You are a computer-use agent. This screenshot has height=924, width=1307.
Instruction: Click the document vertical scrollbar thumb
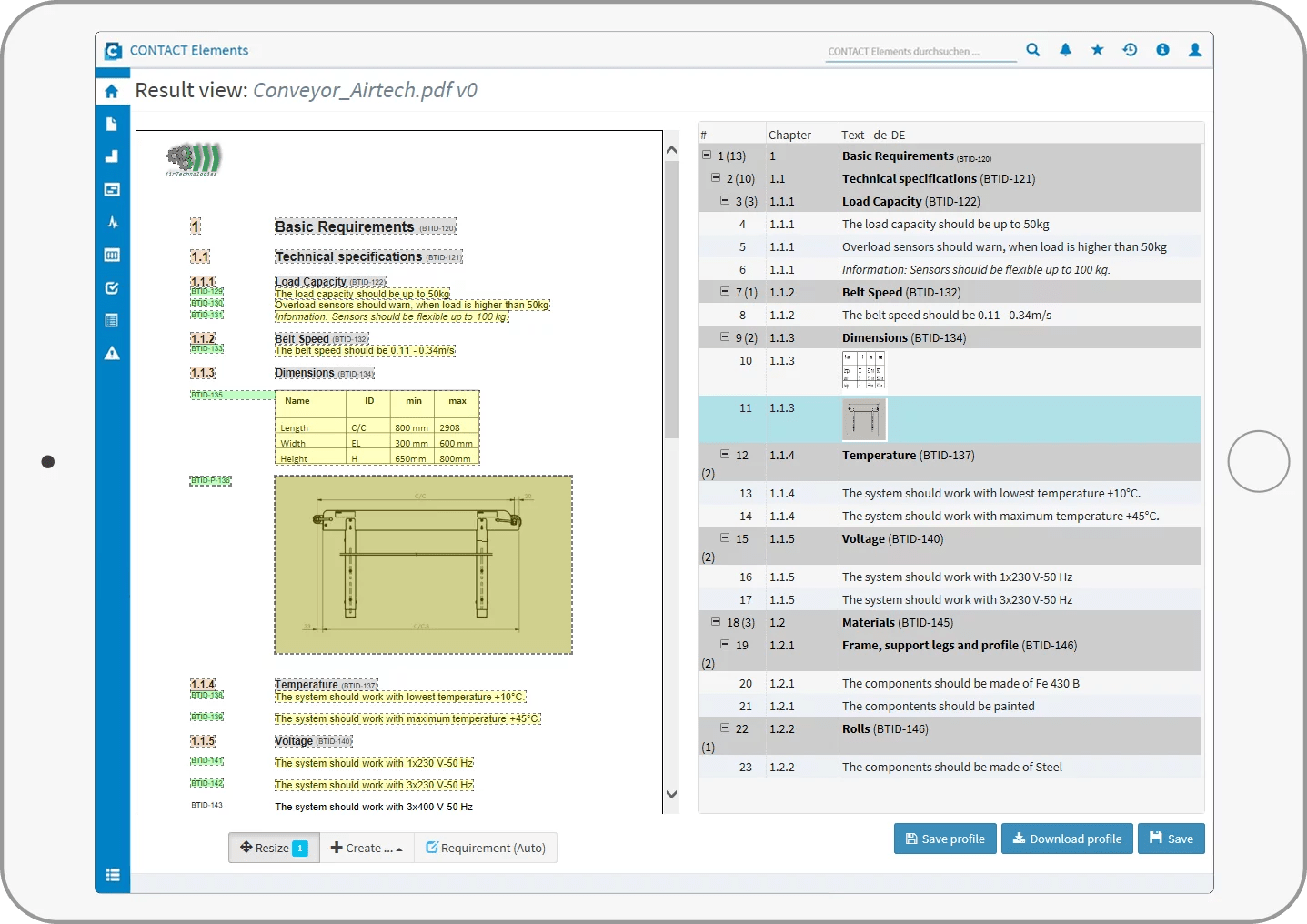[672, 300]
